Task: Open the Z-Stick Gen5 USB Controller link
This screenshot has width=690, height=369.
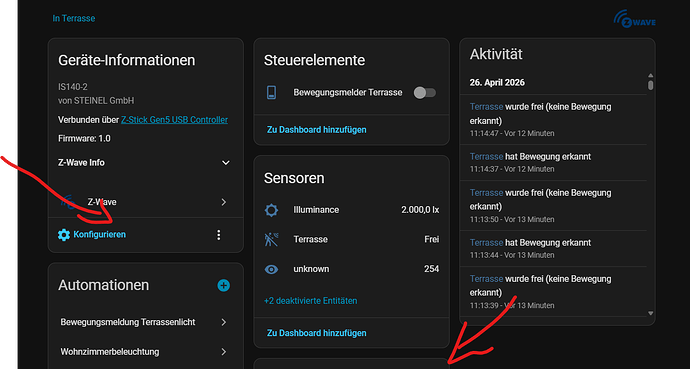Action: 174,120
